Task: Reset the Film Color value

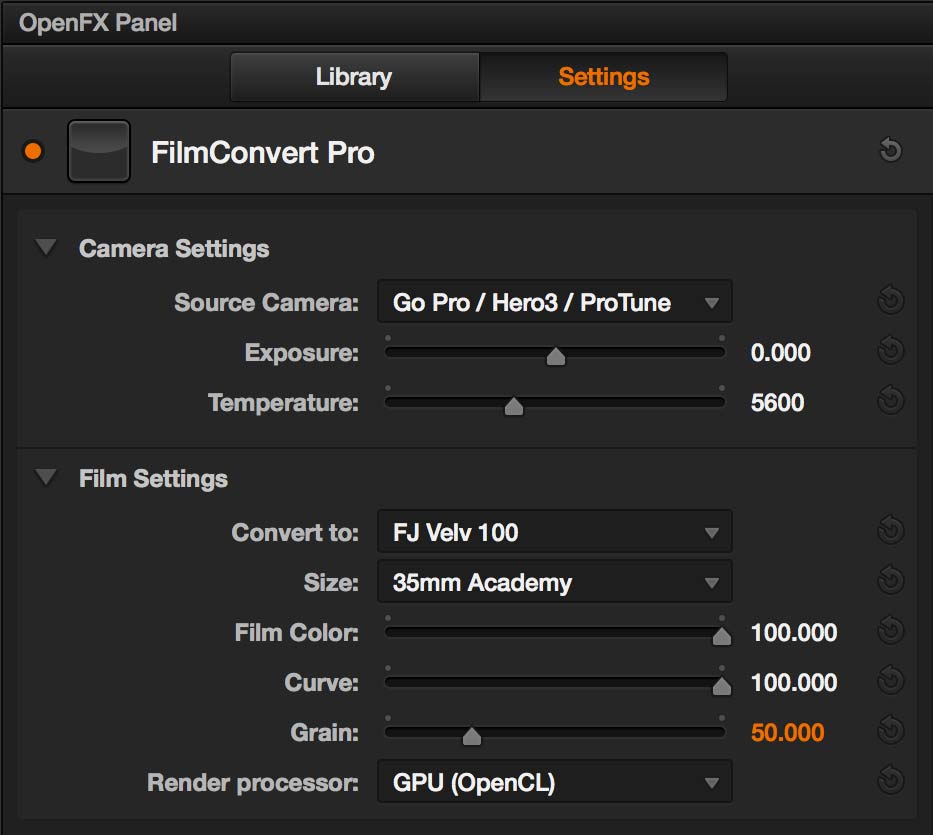Action: pos(891,630)
